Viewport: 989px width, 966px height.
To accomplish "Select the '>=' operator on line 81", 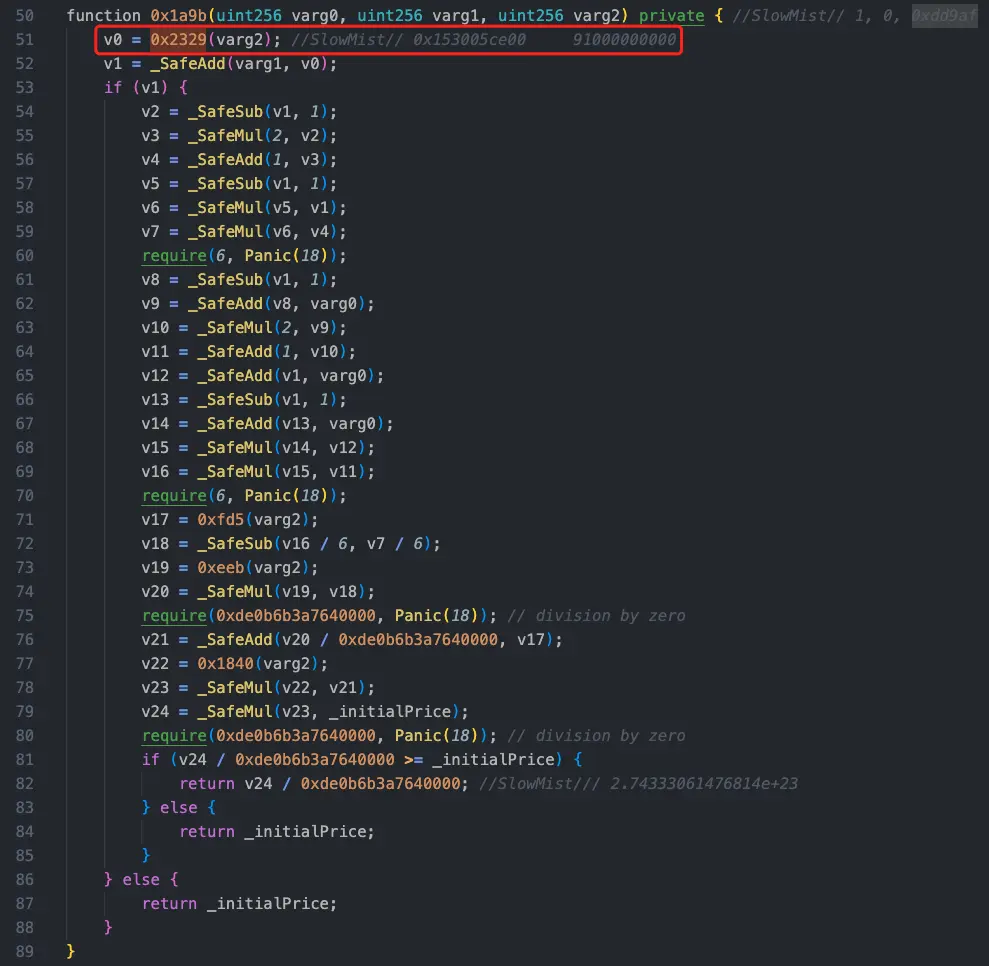I will 413,759.
